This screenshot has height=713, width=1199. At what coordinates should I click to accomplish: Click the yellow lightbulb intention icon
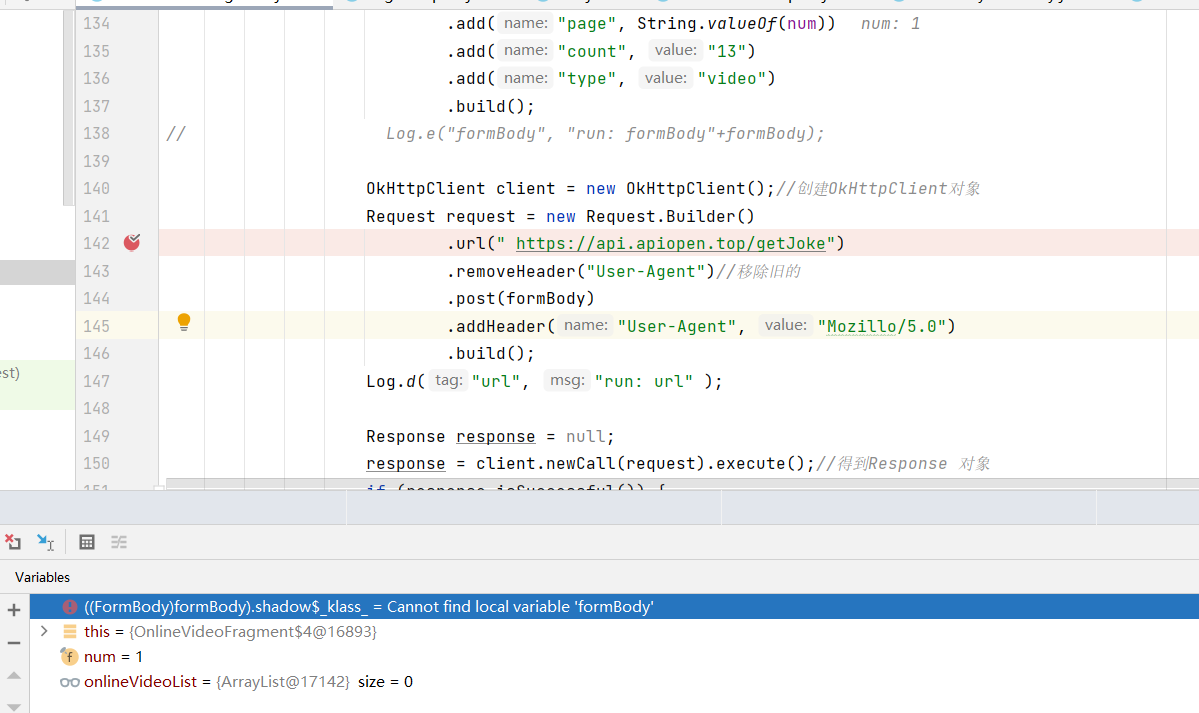coord(184,322)
